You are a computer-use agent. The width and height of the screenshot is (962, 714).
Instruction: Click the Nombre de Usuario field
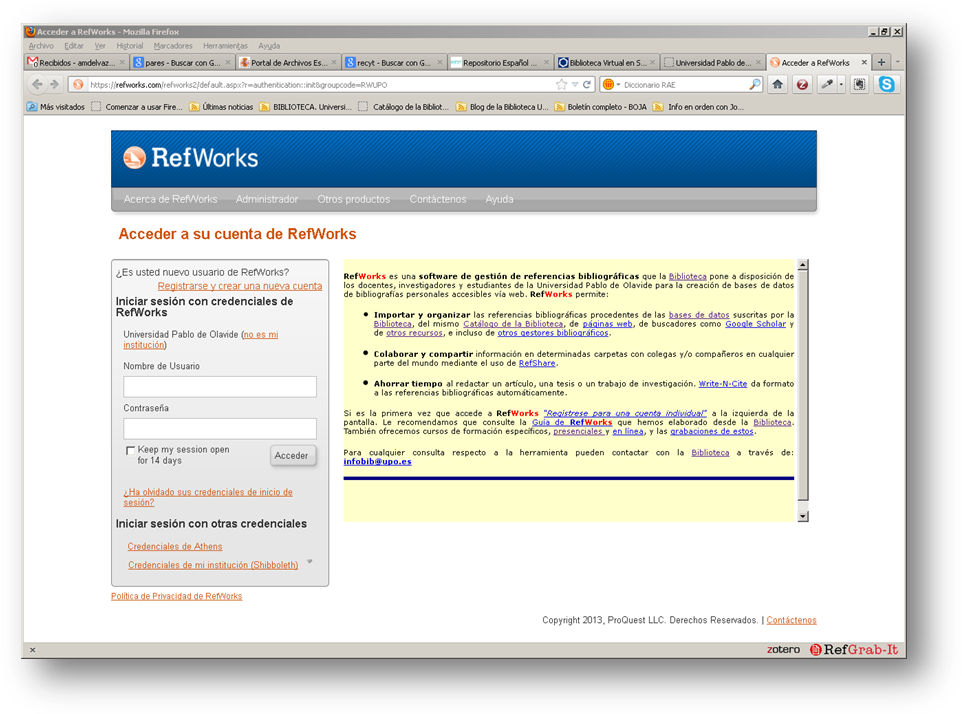pyautogui.click(x=220, y=387)
